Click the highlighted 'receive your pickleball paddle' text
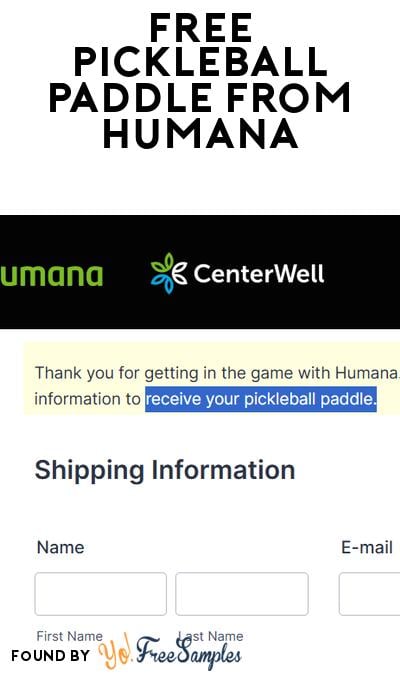 261,399
